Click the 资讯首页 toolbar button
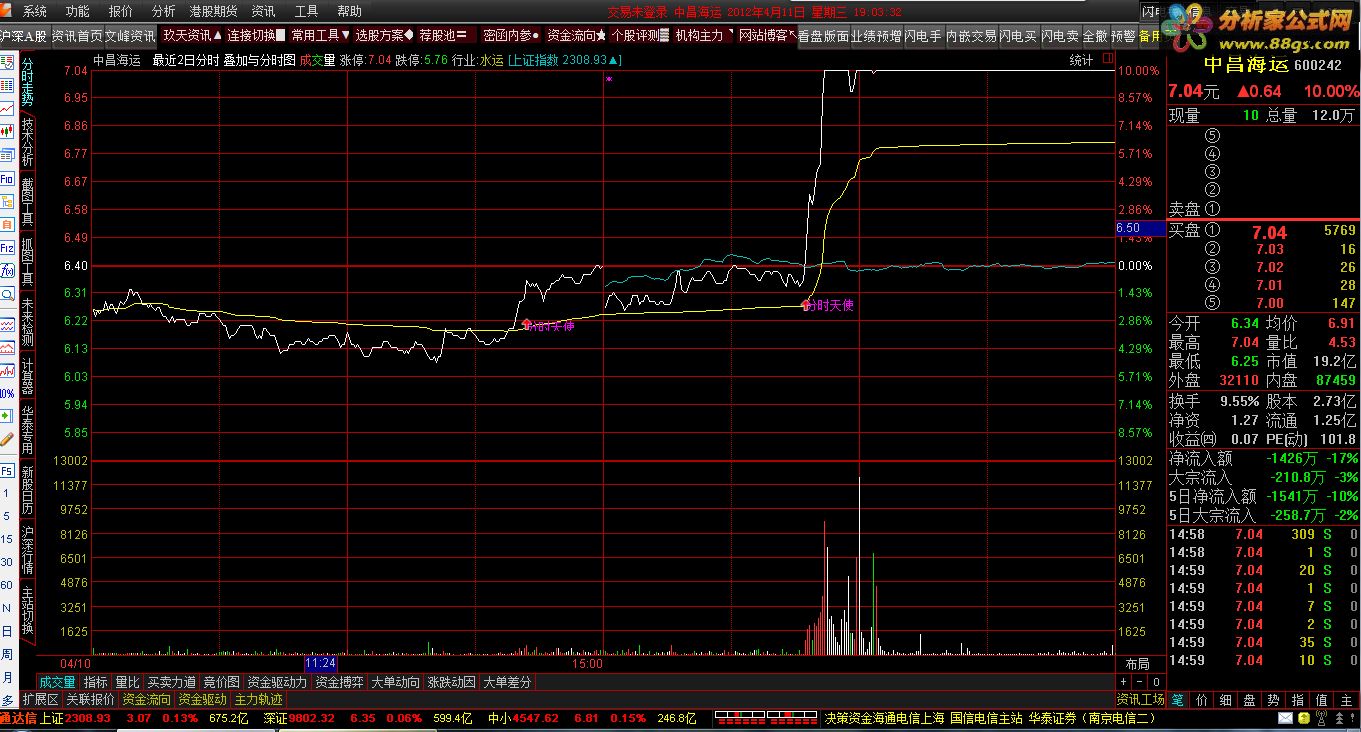 pos(77,36)
